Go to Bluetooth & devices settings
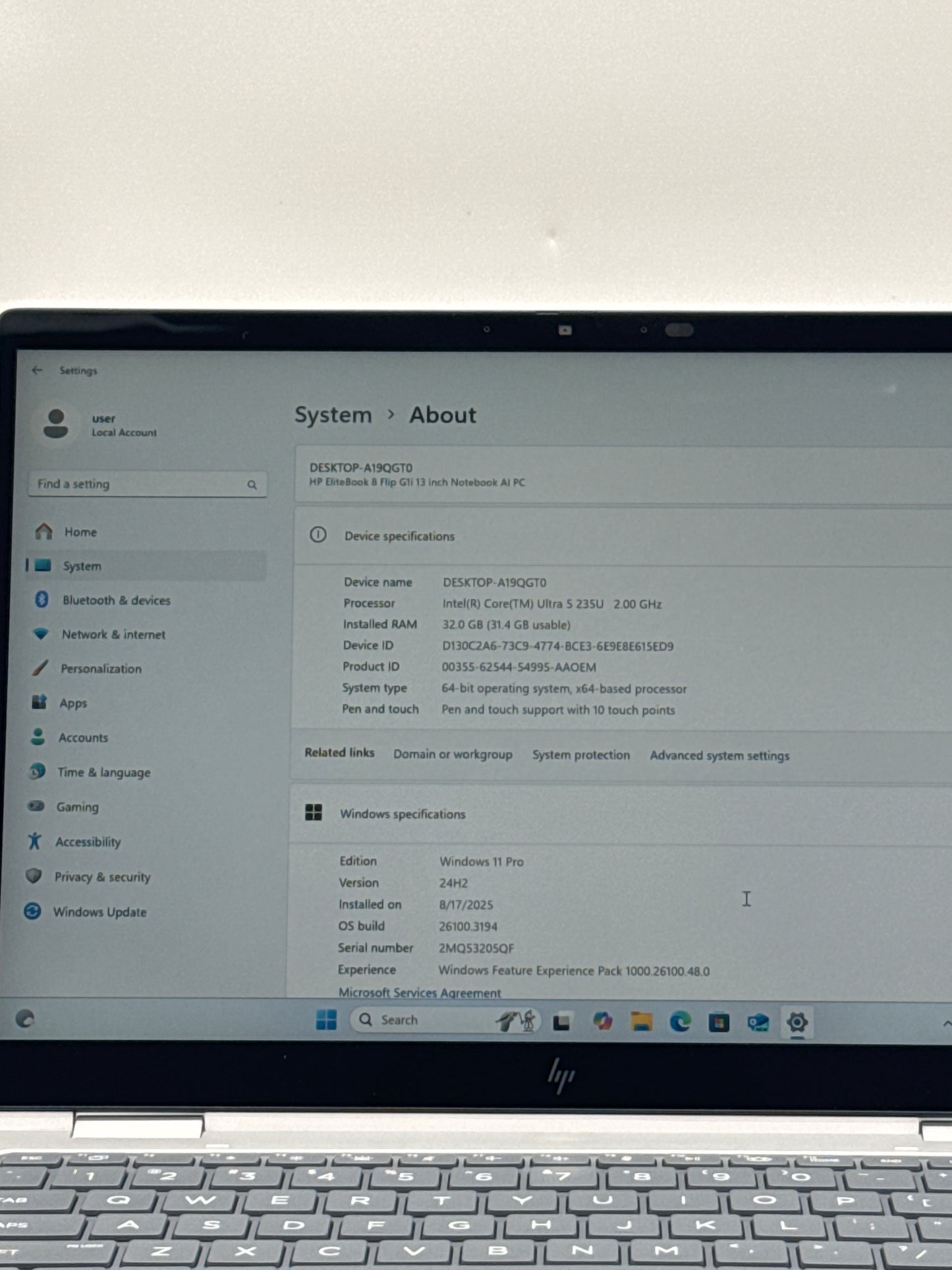Screen dimensions: 952x1270 116,600
